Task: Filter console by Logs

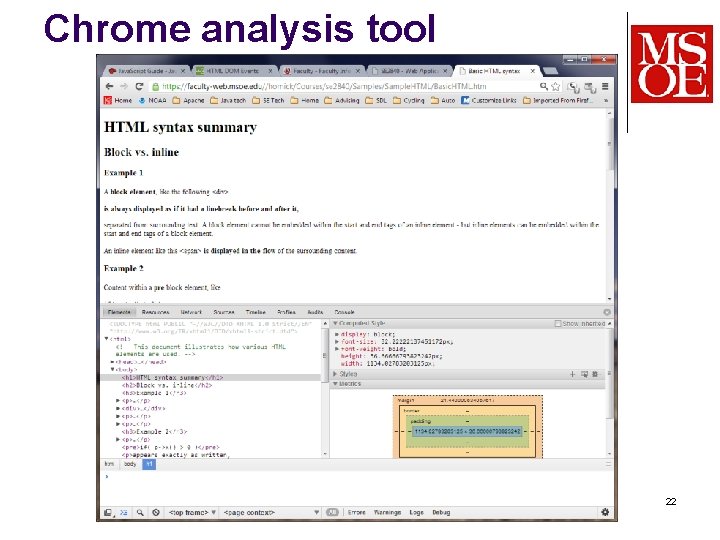Action: point(416,512)
